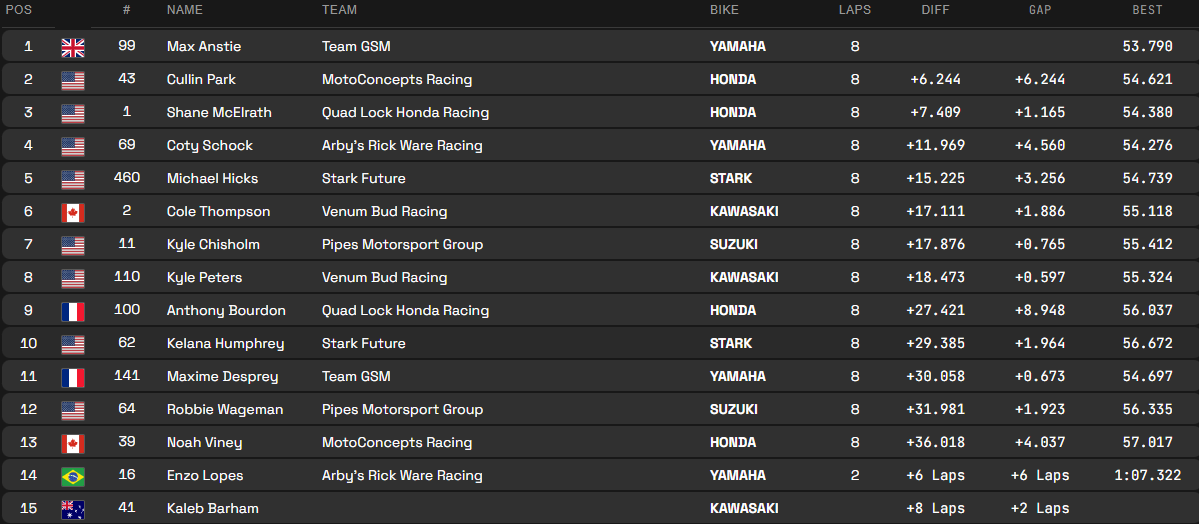Click the French flag beside Anthony Bourdon
The image size is (1199, 524).
73,311
